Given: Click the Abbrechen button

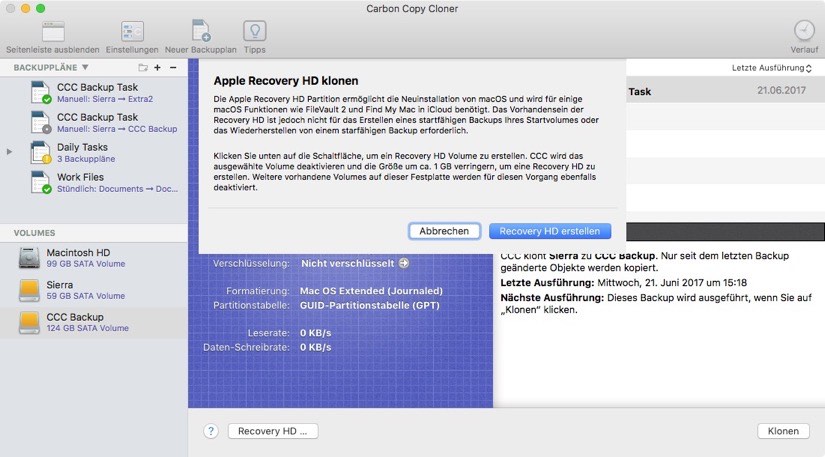Looking at the screenshot, I should [444, 231].
